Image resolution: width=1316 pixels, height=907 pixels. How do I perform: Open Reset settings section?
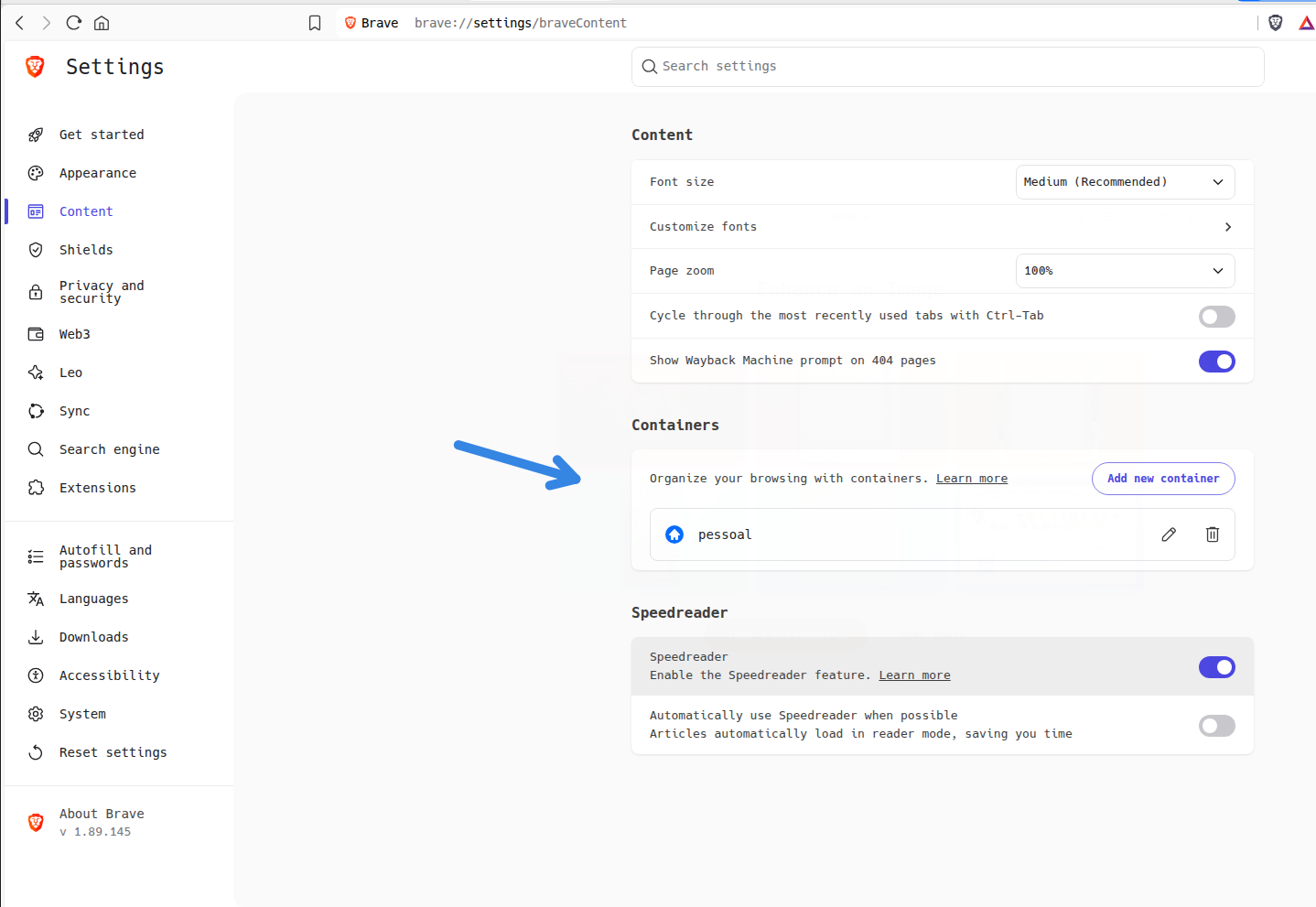[113, 752]
